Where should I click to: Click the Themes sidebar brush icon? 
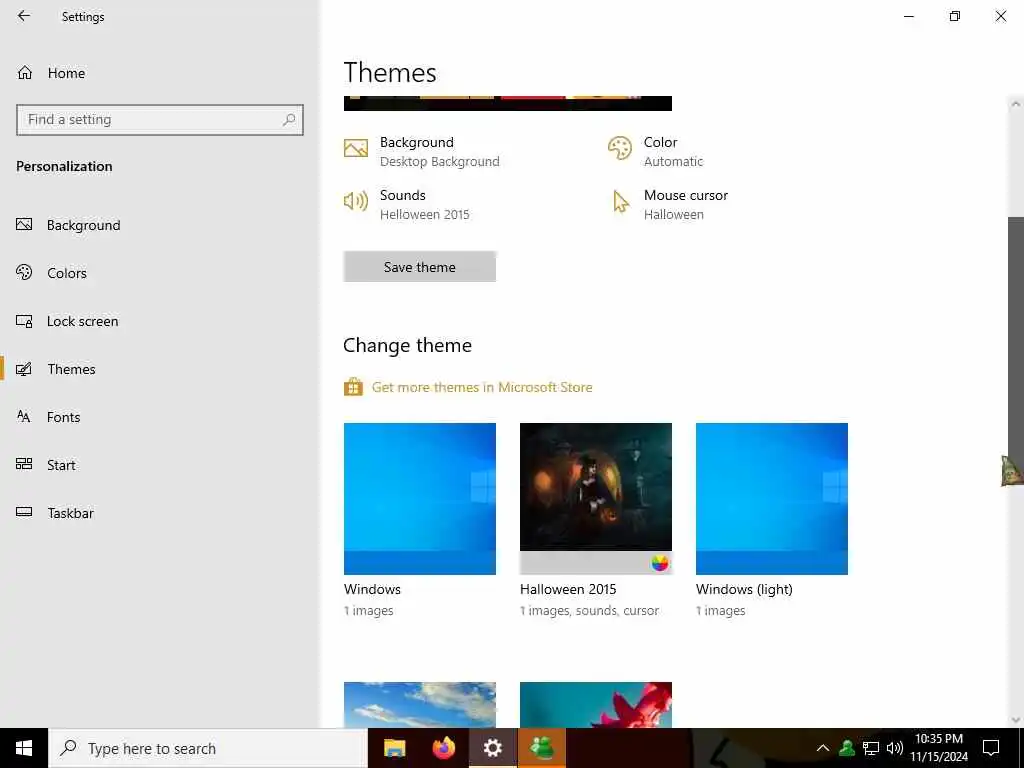click(x=24, y=369)
